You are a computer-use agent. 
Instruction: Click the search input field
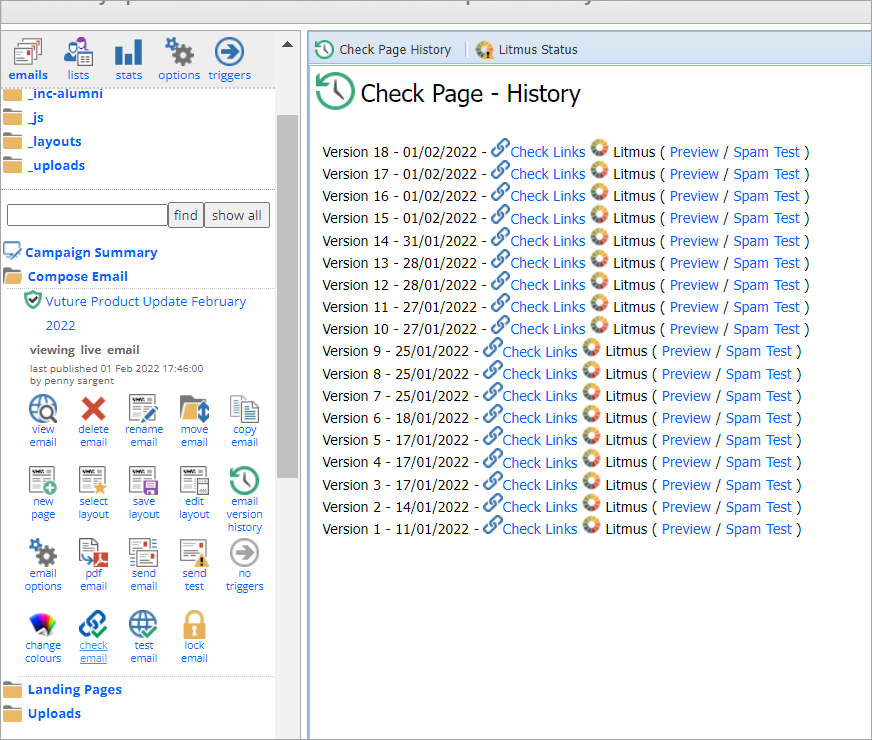tap(87, 215)
